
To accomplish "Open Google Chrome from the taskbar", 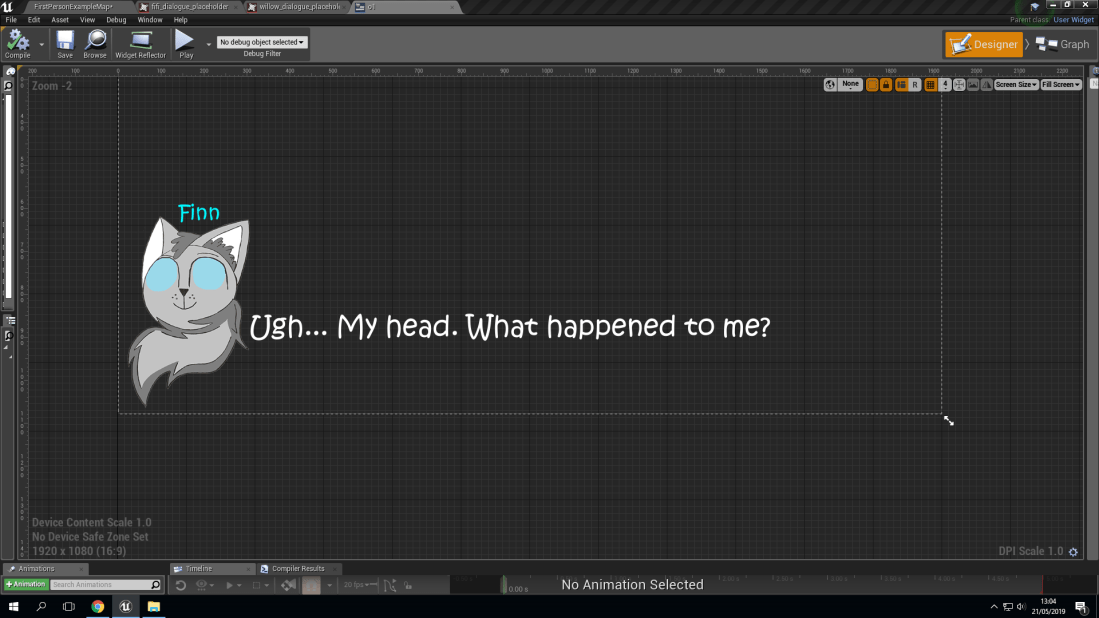I will [97, 606].
